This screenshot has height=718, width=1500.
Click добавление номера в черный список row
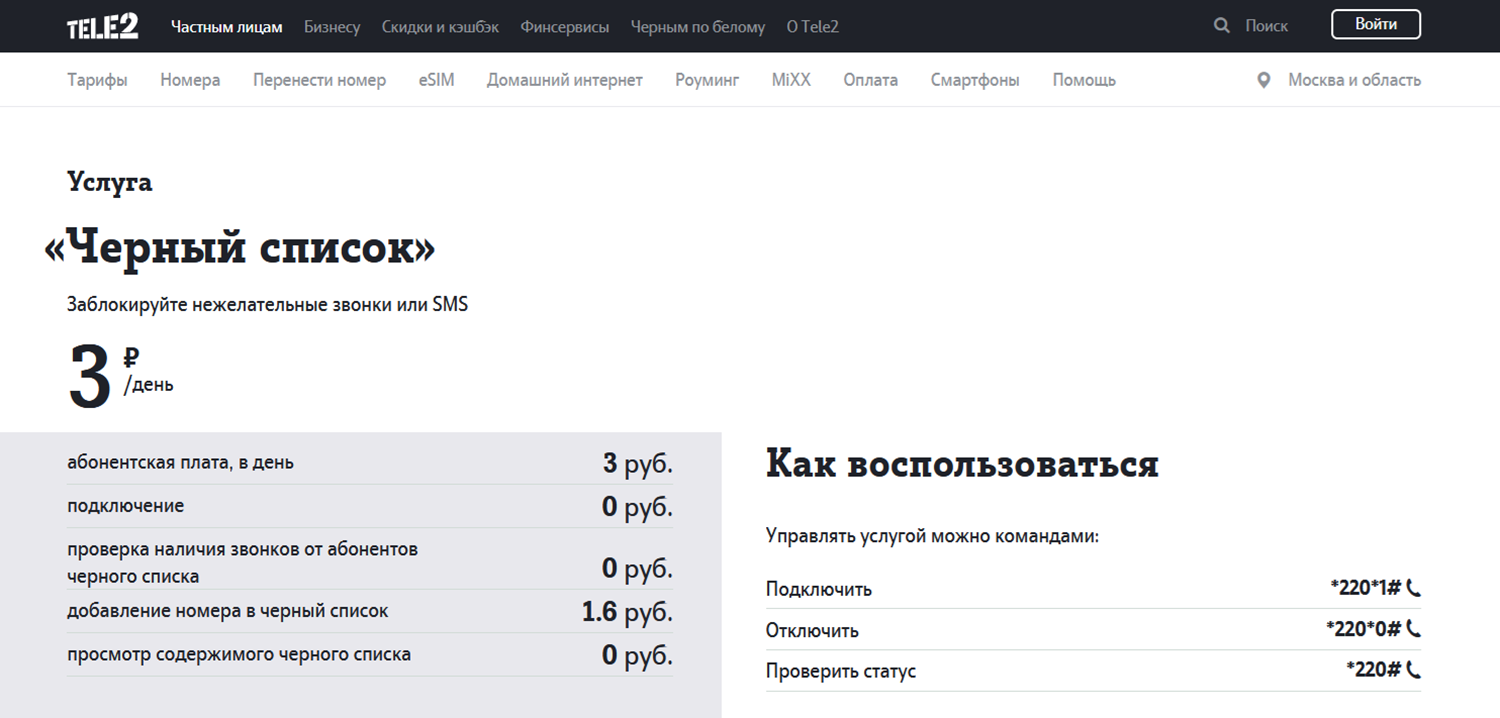click(x=370, y=611)
